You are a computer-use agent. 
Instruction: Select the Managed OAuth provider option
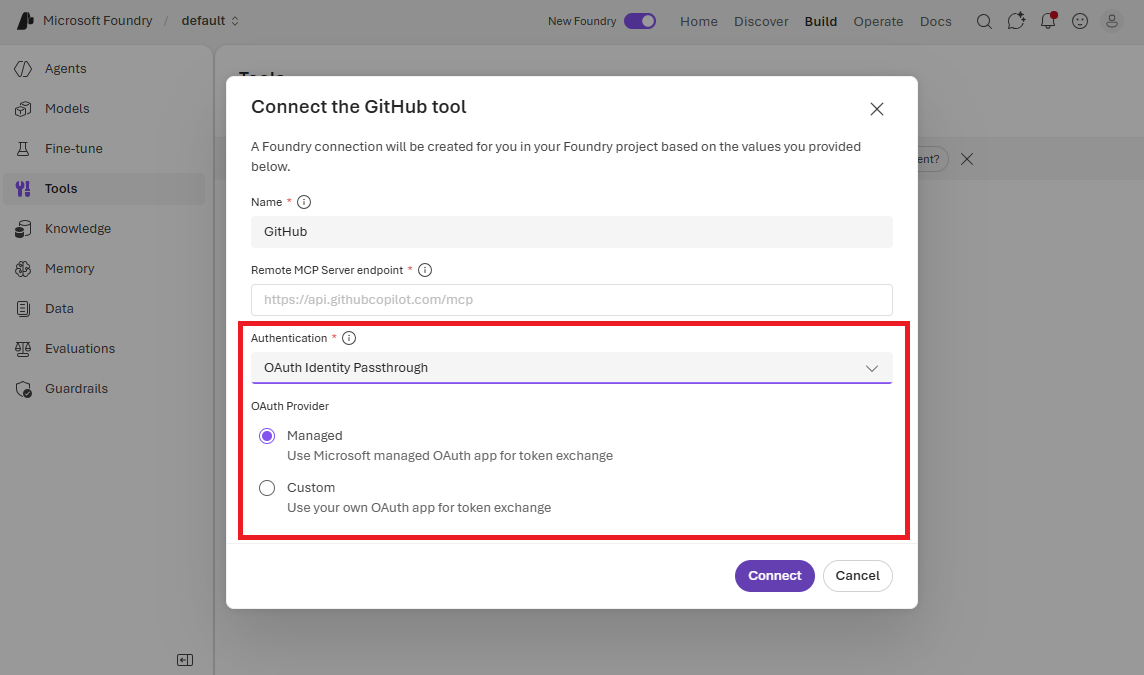coord(267,436)
